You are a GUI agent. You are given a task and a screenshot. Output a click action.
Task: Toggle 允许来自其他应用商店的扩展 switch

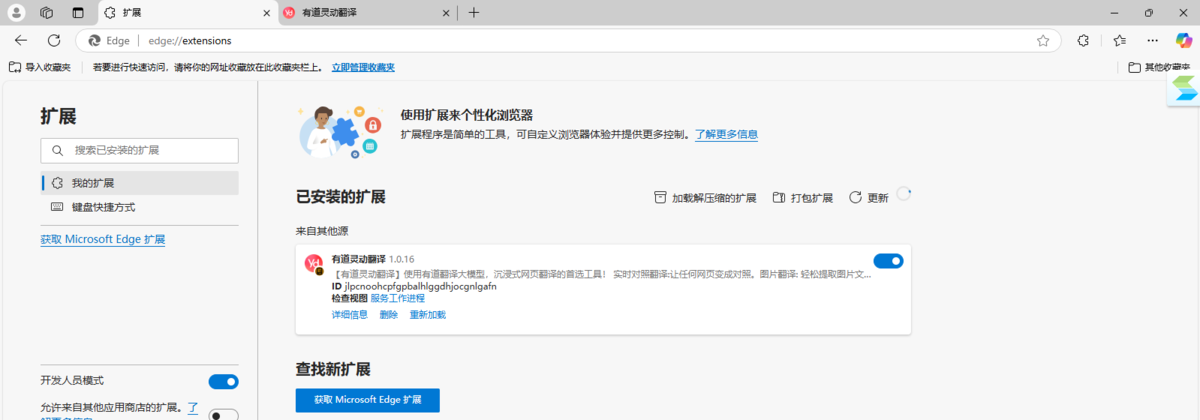point(223,415)
